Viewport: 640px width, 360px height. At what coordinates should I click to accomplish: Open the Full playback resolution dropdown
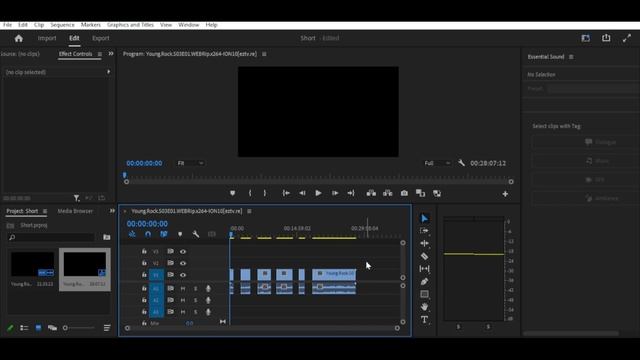coord(438,163)
